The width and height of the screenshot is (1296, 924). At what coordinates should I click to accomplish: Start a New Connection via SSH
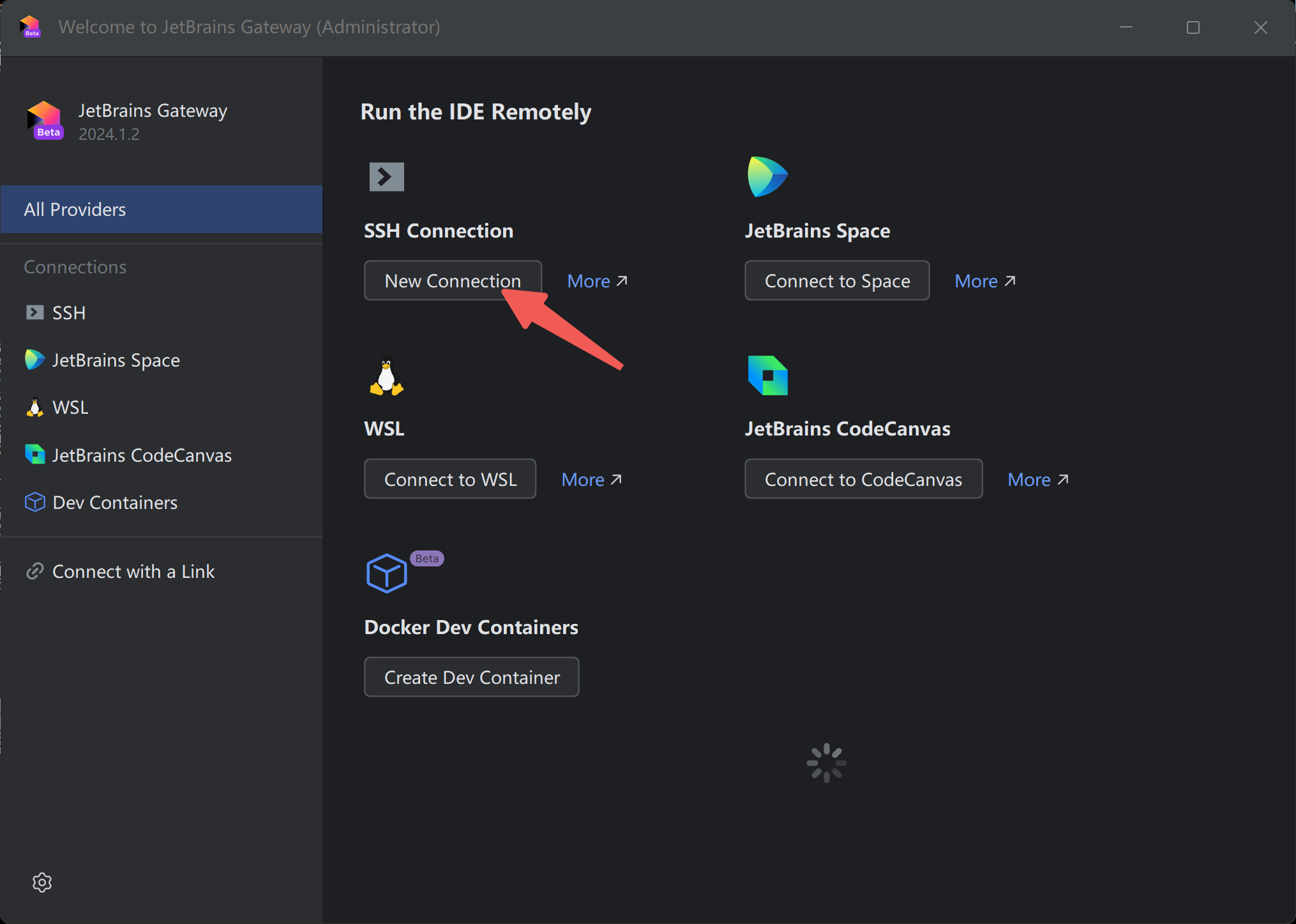453,280
